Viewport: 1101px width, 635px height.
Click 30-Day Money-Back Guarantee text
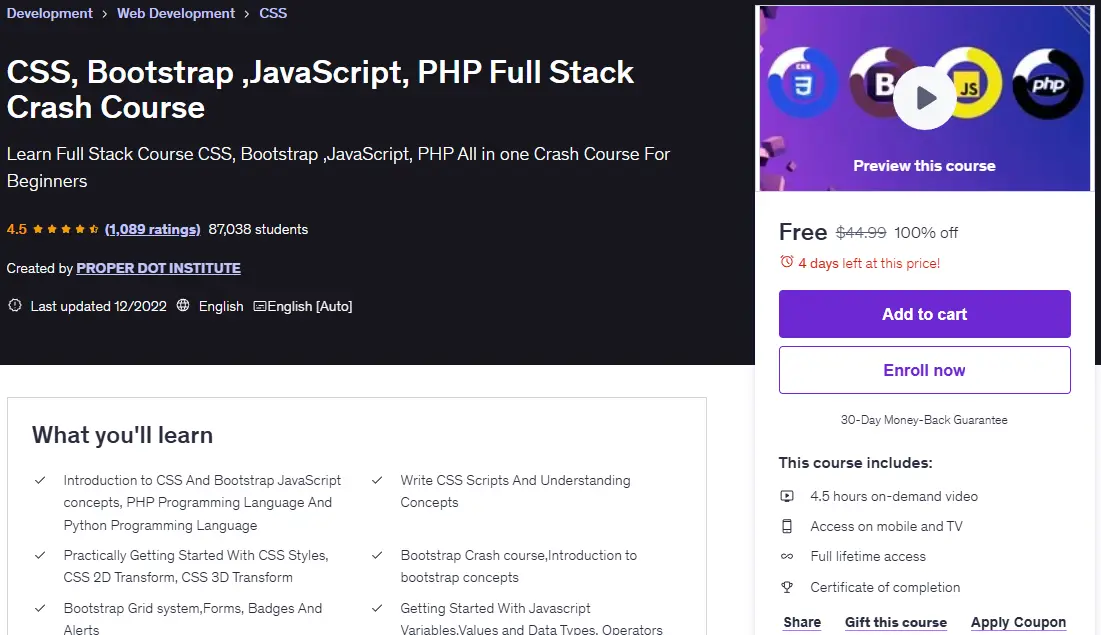924,420
